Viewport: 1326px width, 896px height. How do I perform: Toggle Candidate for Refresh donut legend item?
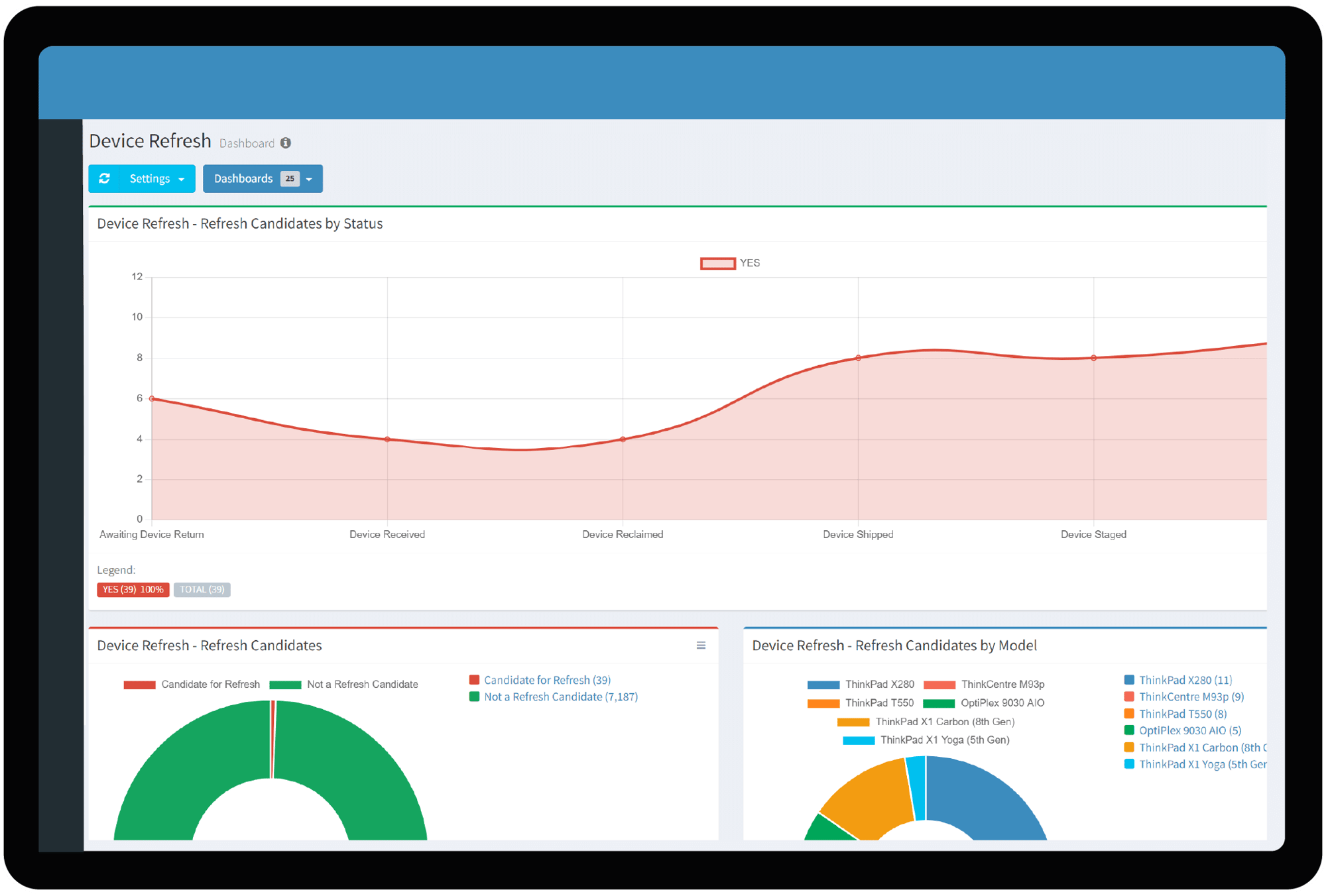click(x=192, y=685)
